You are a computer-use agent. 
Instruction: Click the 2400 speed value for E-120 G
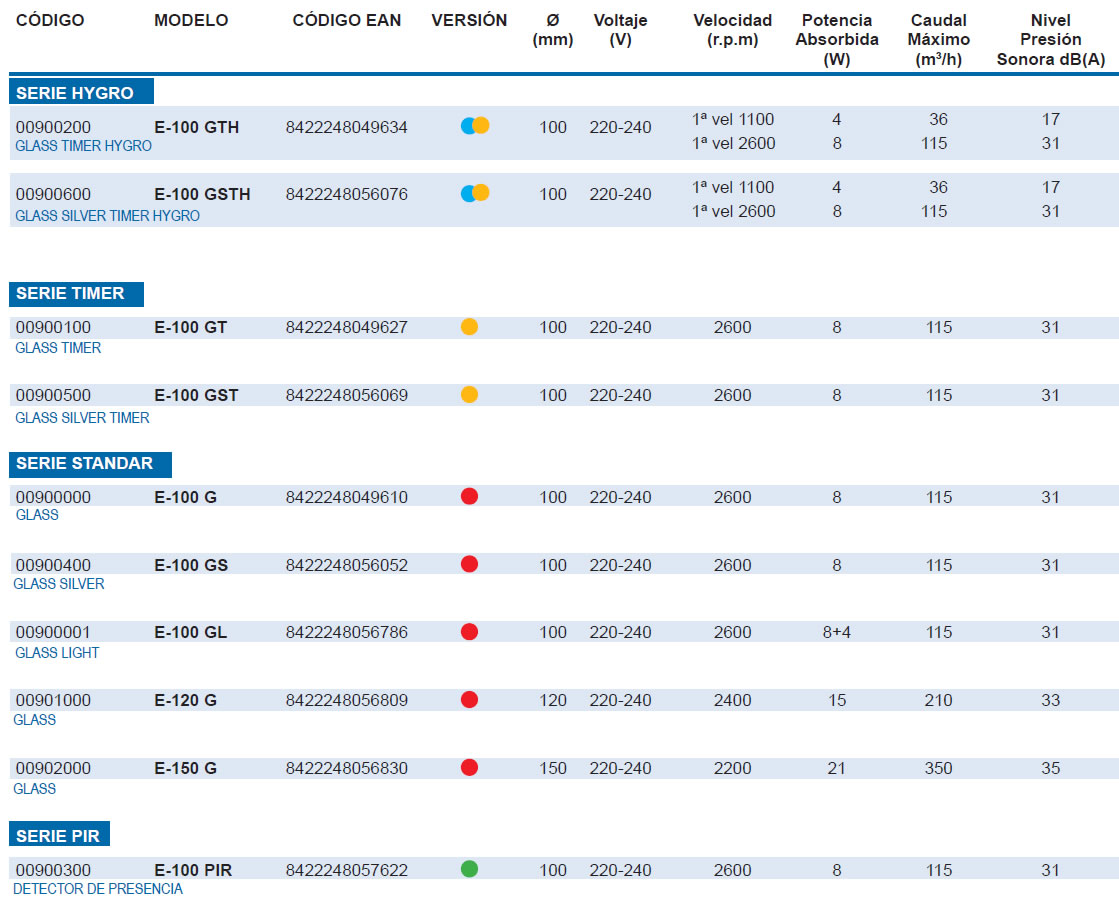[732, 700]
